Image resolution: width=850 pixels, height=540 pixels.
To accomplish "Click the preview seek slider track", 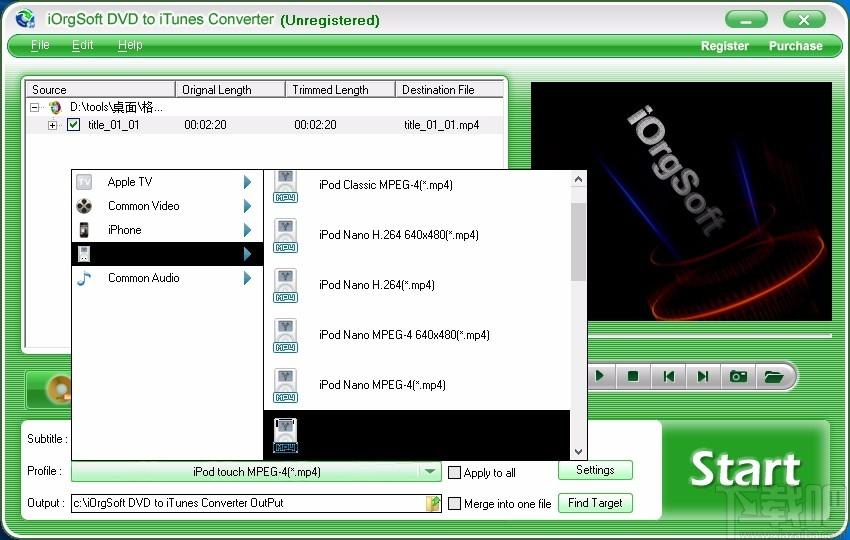I will 710,336.
